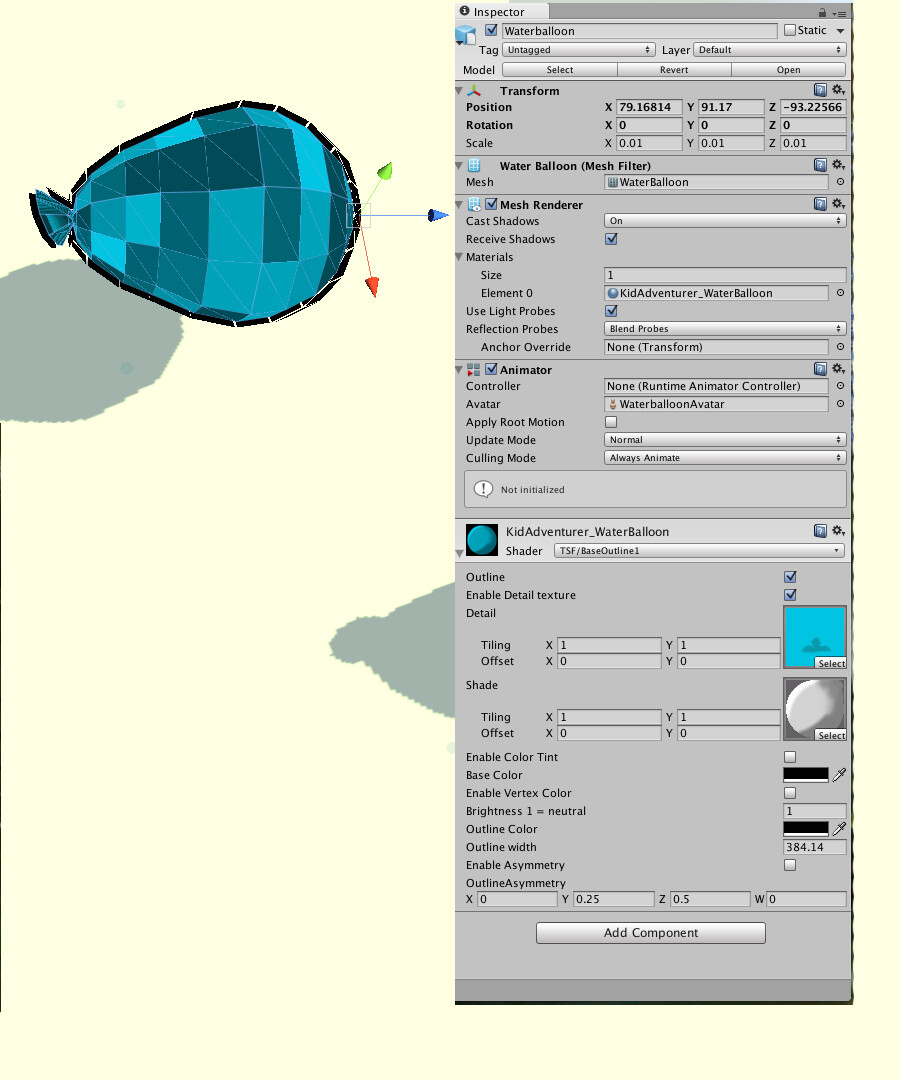Open the Shader dropdown TSF/BaseOutline1
The height and width of the screenshot is (1080, 900).
click(700, 550)
